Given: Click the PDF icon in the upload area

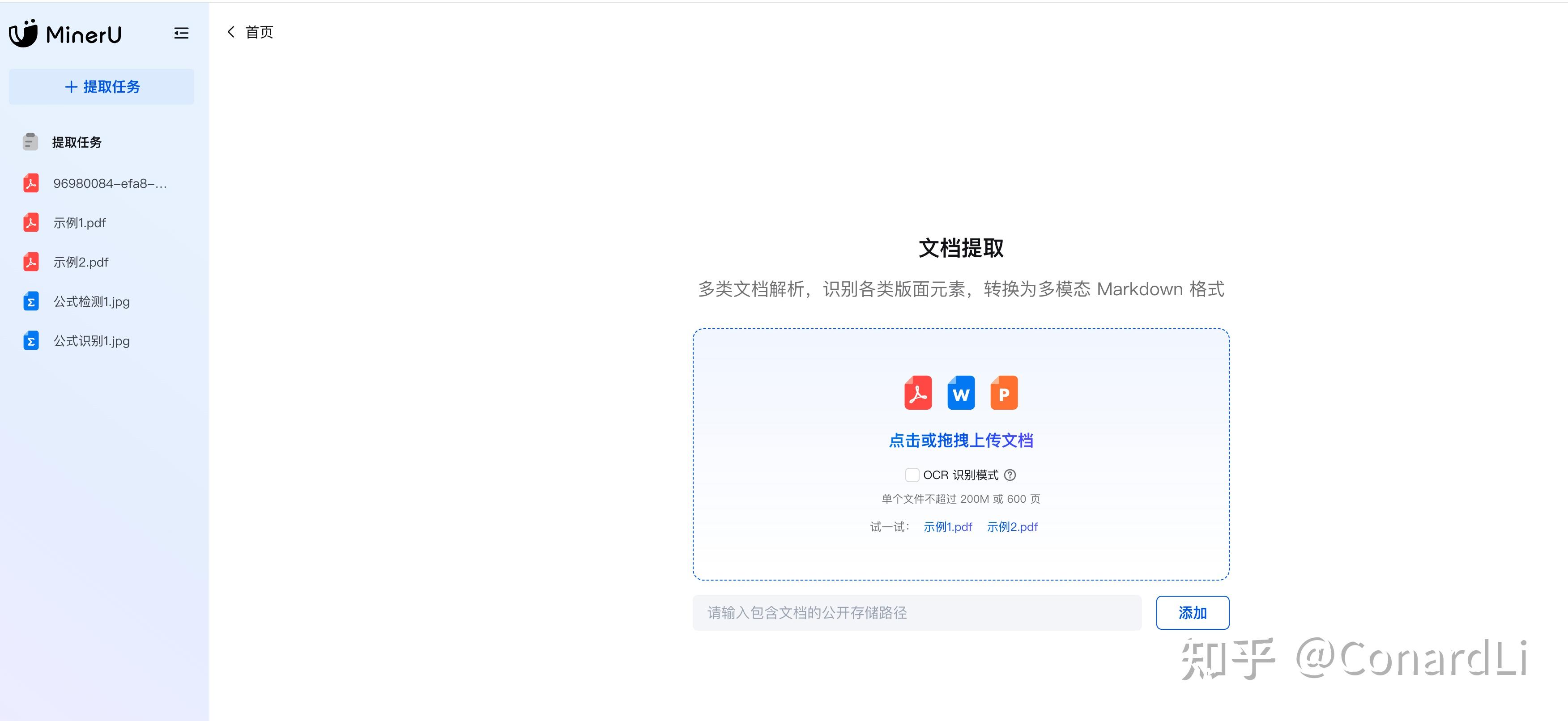Looking at the screenshot, I should (918, 393).
